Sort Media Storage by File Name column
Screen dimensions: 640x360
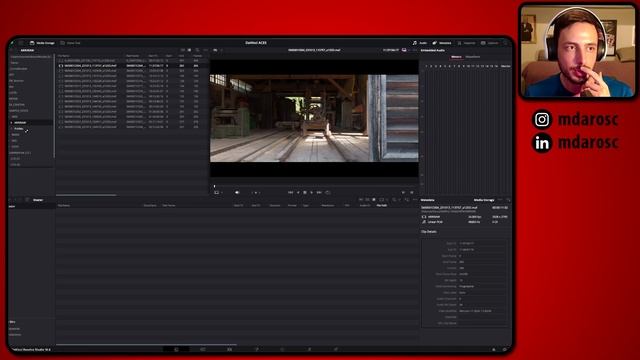pos(64,56)
